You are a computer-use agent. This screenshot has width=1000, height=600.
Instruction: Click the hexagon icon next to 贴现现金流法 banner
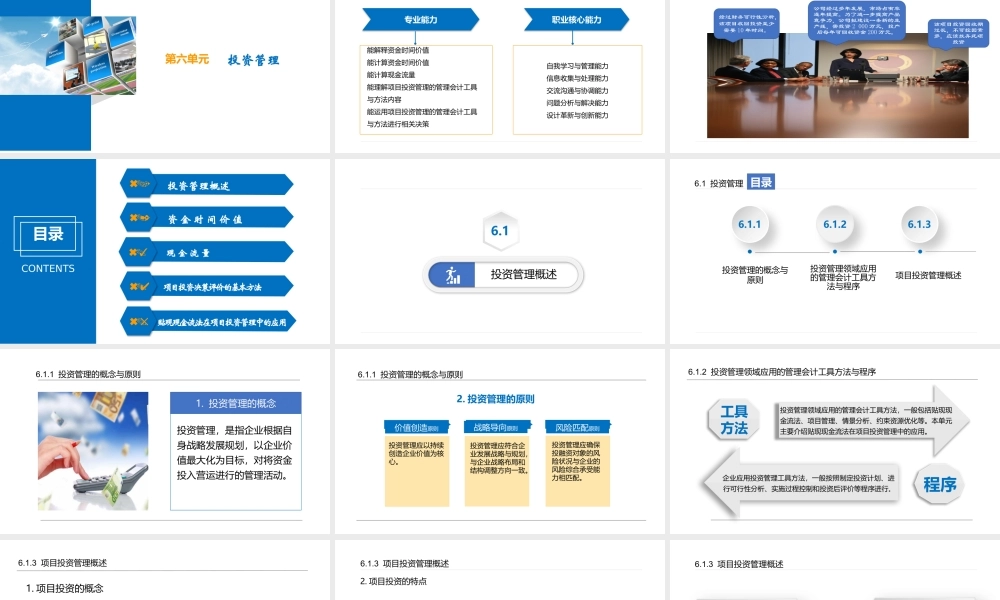[x=138, y=321]
